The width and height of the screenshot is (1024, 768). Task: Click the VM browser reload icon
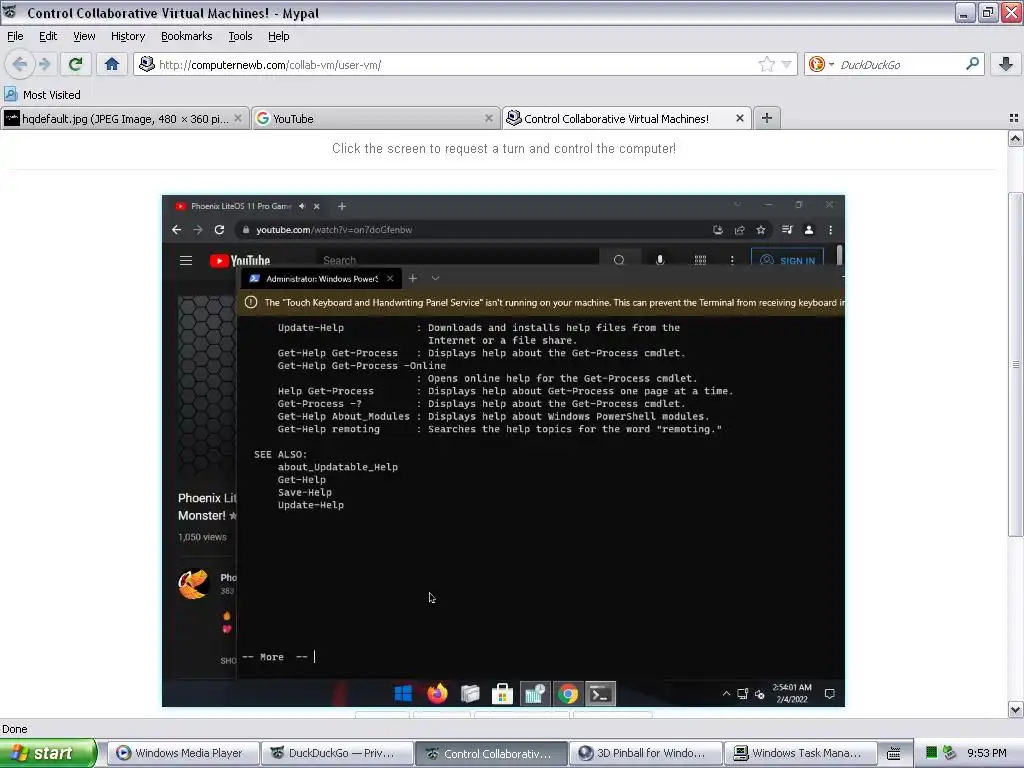pos(219,230)
